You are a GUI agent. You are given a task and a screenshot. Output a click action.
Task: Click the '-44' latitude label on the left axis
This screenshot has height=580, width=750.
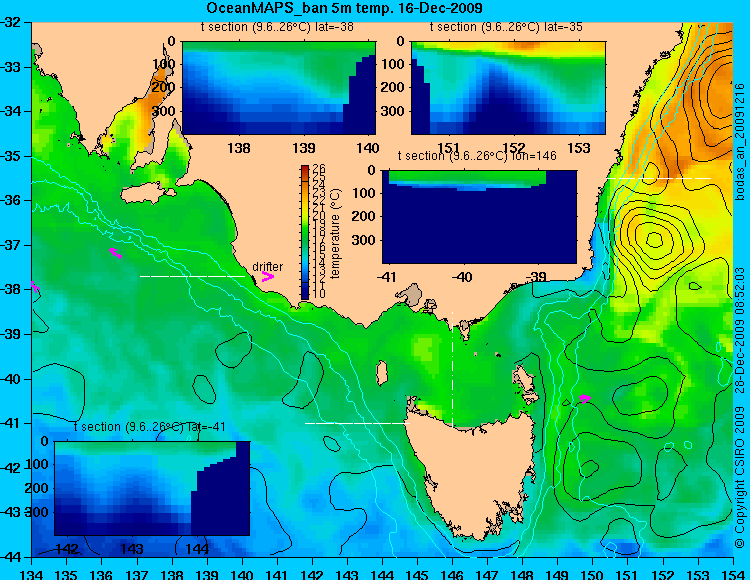click(x=11, y=557)
